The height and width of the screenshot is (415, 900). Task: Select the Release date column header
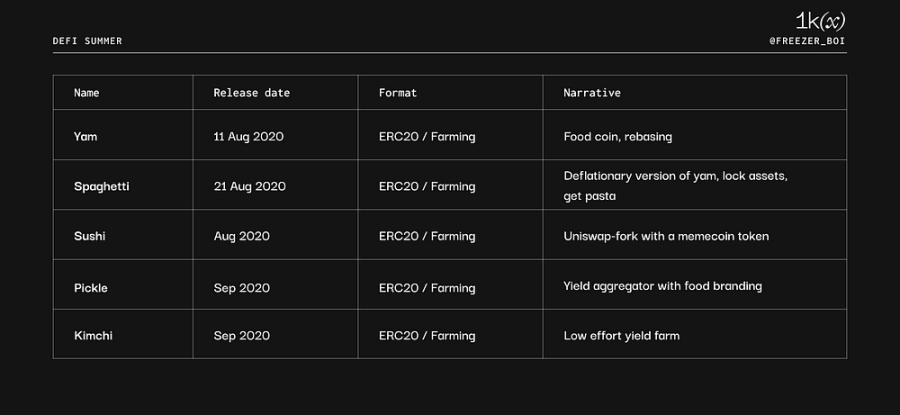click(x=252, y=92)
